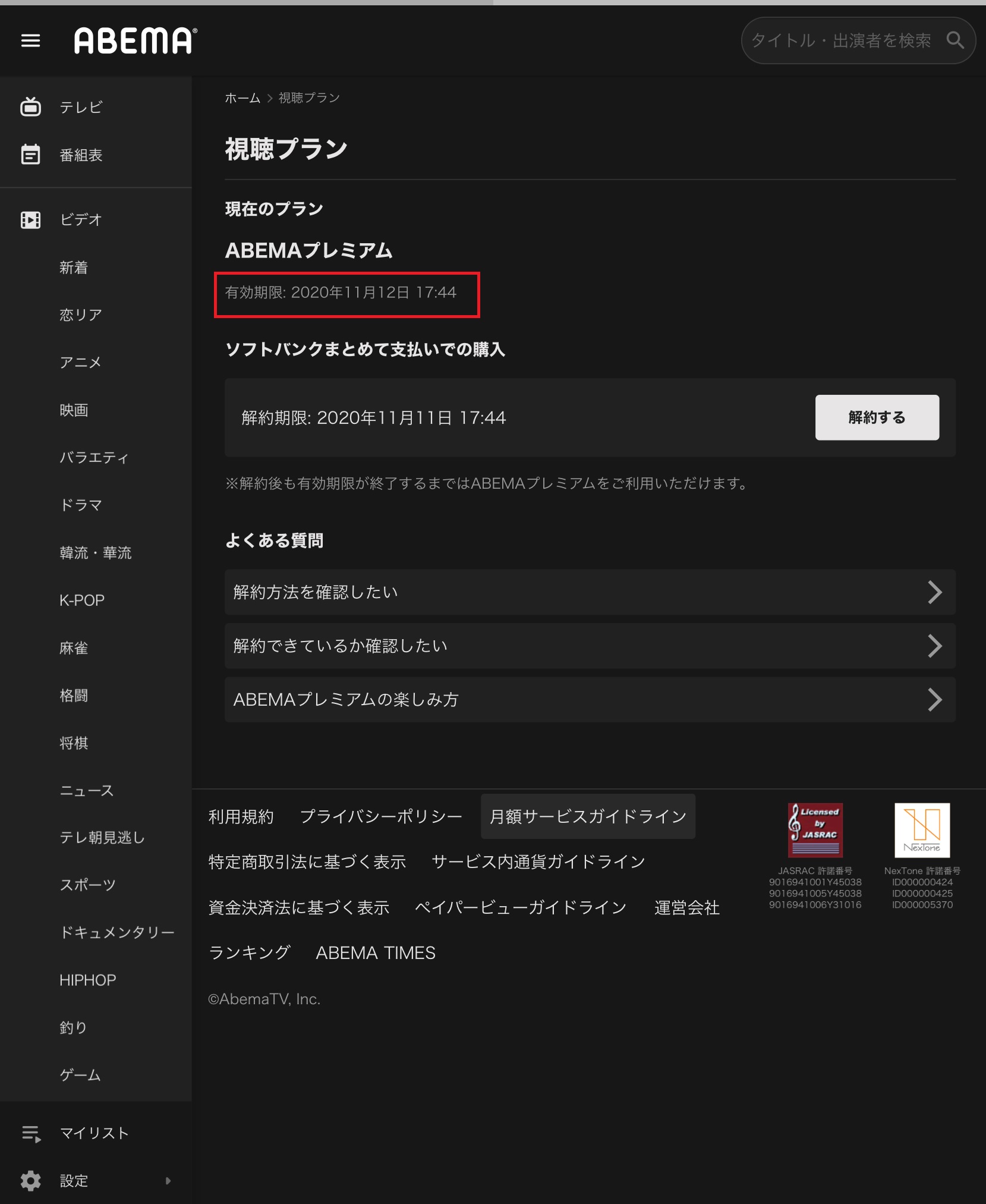This screenshot has height=1204, width=986.
Task: Click the ビデオ film icon
Action: pos(30,220)
